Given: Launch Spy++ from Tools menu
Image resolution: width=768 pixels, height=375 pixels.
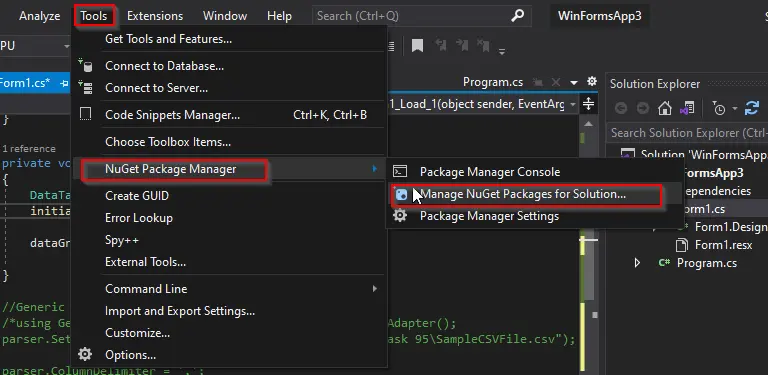Looking at the screenshot, I should (x=229, y=240).
